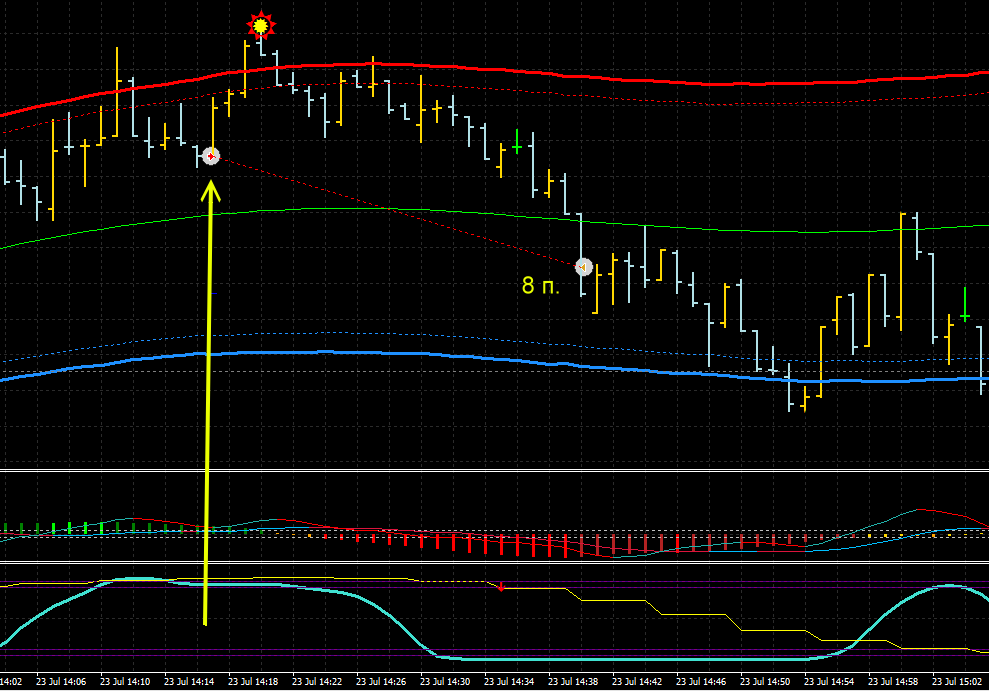989x692 pixels.
Task: Click the yellow '8 п.' text label
Action: (541, 285)
